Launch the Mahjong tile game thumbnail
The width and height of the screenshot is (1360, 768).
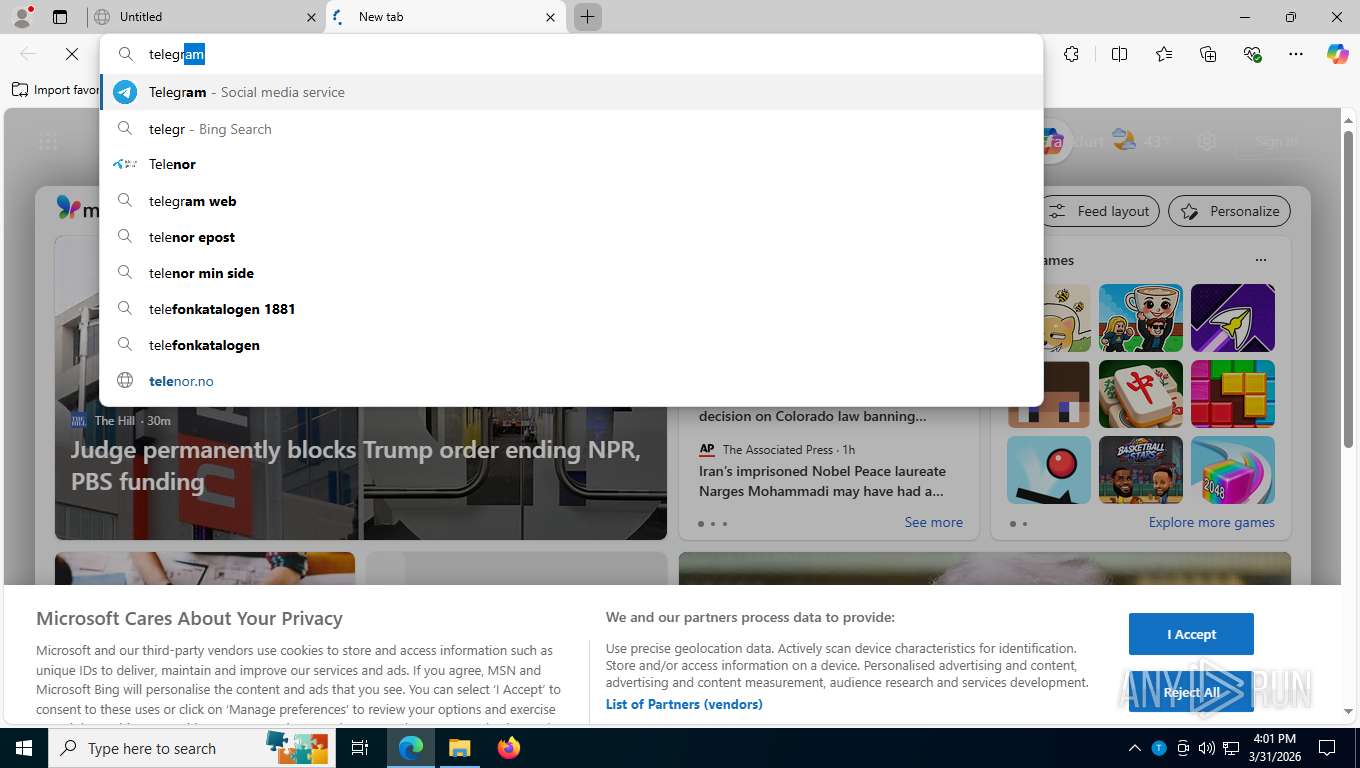1141,394
